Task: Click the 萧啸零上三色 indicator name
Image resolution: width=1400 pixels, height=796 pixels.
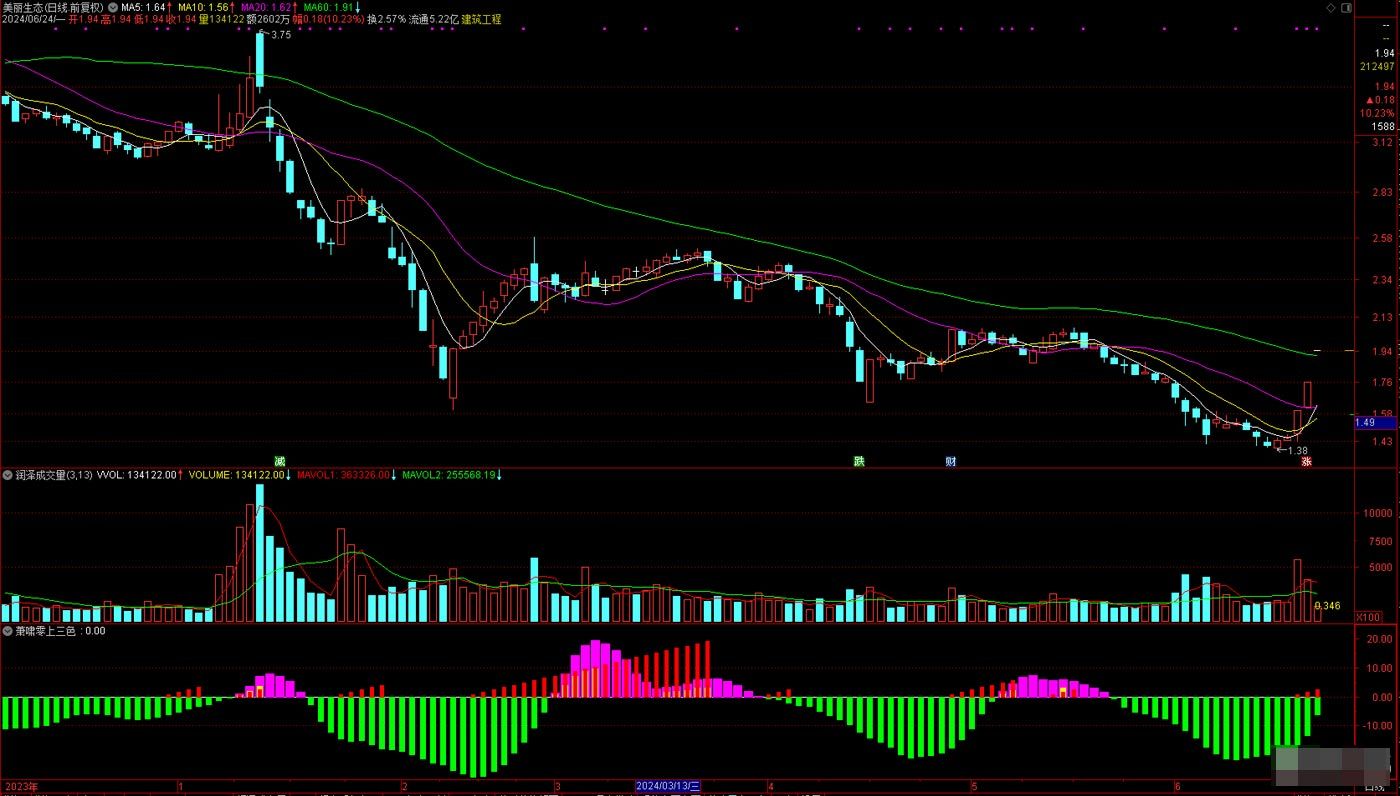Action: click(x=46, y=631)
